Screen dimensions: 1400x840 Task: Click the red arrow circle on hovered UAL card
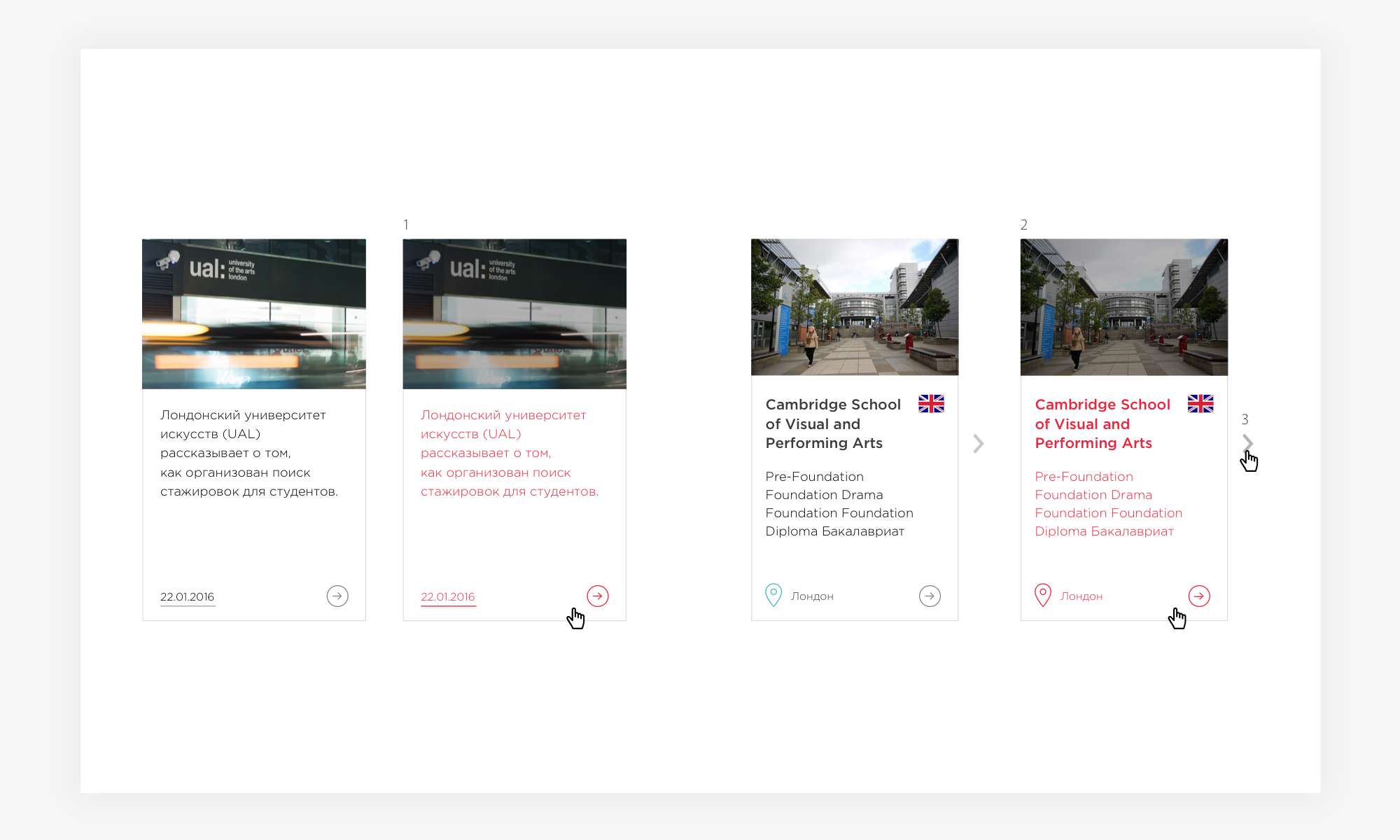click(598, 596)
